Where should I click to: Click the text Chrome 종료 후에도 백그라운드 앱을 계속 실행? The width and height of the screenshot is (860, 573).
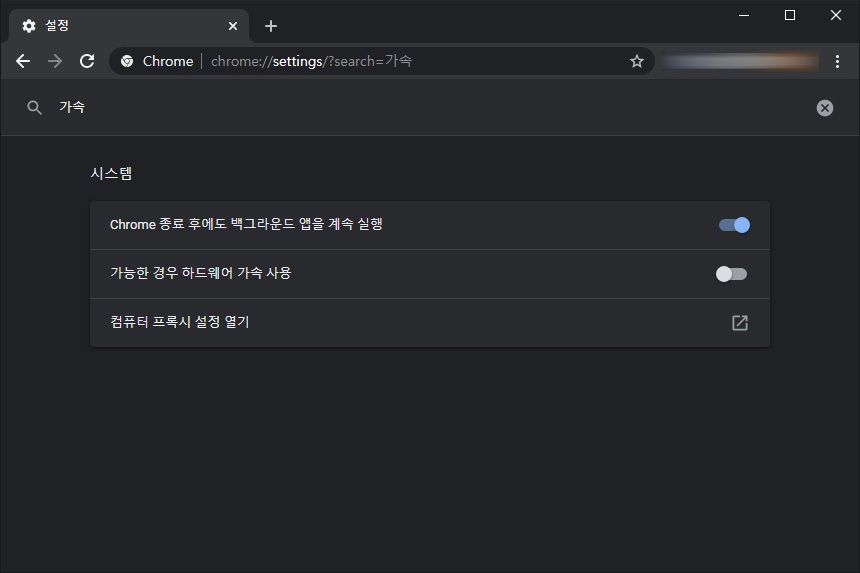click(x=246, y=224)
